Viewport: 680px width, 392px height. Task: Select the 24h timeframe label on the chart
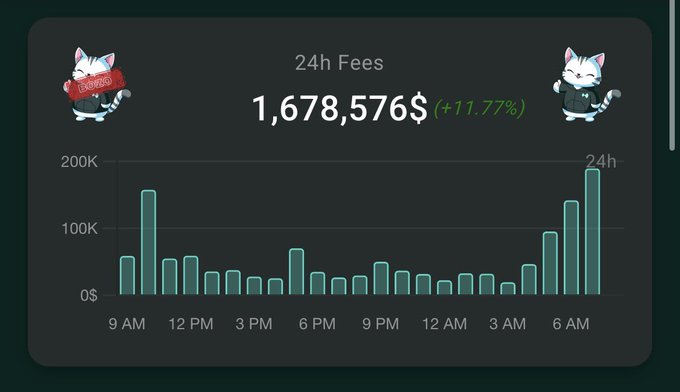point(601,162)
